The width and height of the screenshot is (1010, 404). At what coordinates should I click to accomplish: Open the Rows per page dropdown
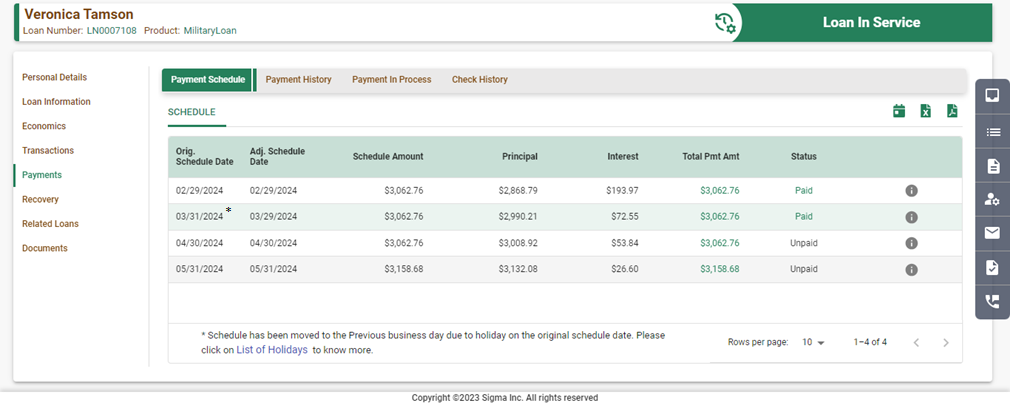pyautogui.click(x=813, y=342)
